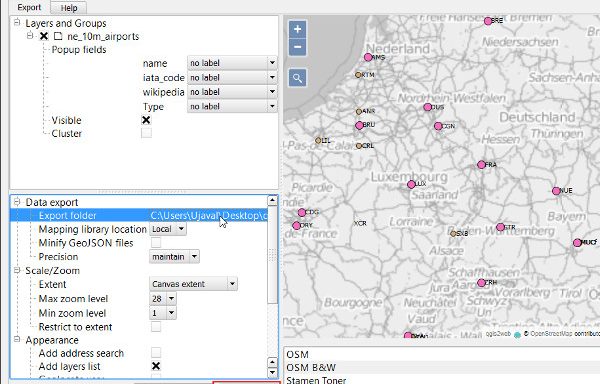
Task: Click the ORY airport marker
Action: 297,226
